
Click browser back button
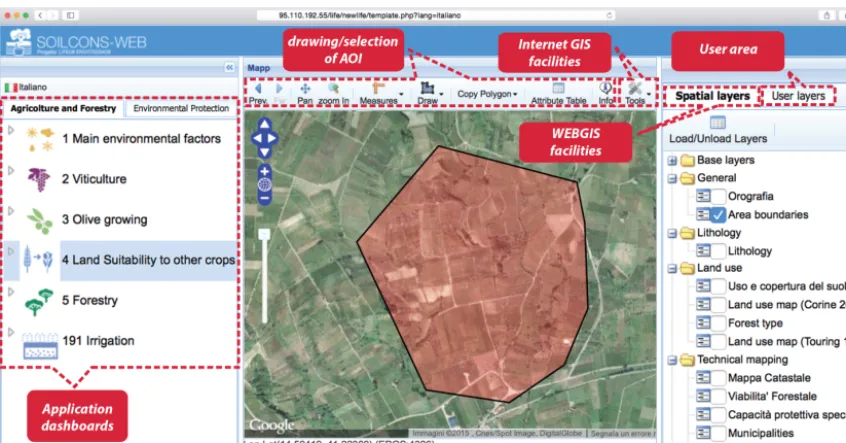(x=40, y=15)
